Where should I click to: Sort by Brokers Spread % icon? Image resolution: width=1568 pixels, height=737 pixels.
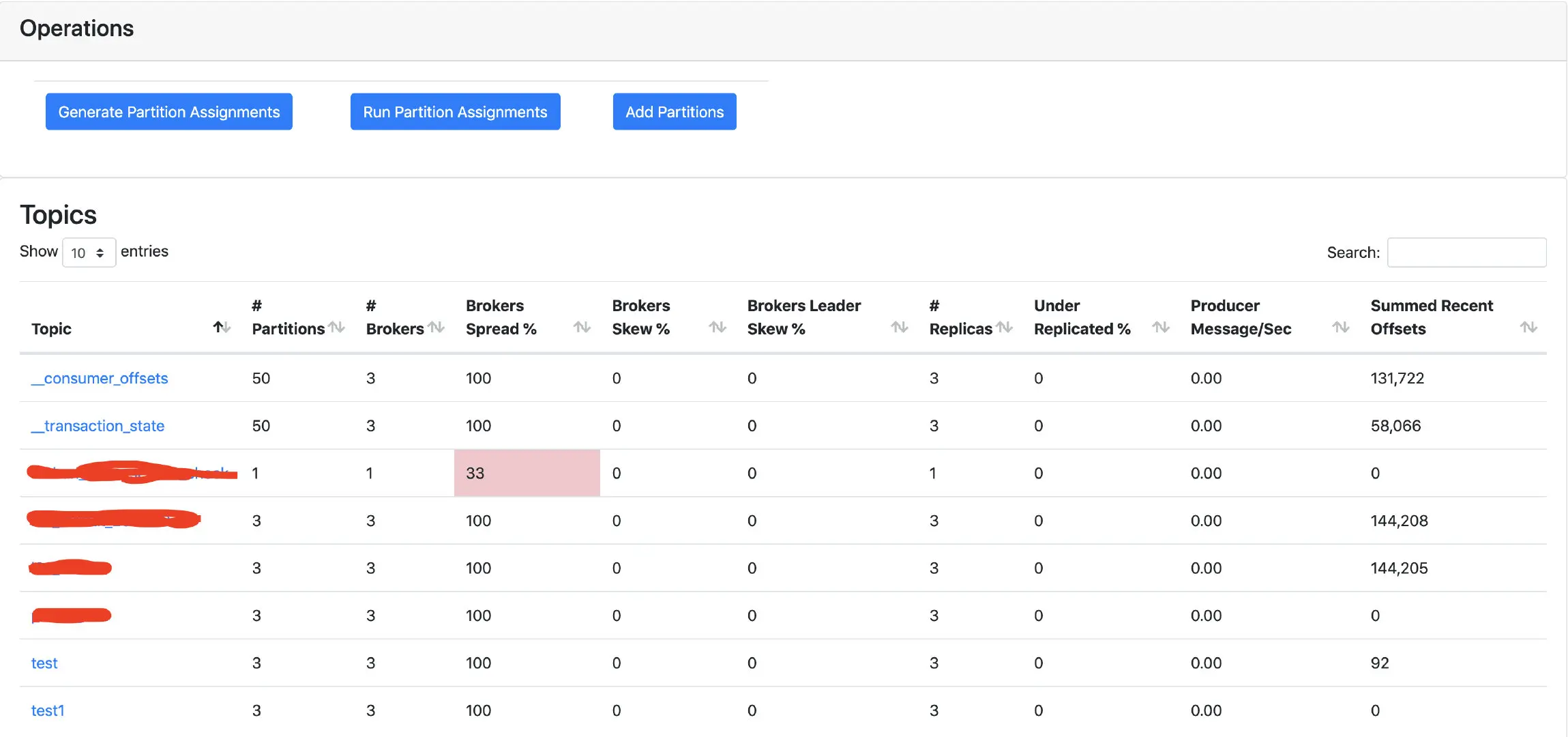coord(582,328)
